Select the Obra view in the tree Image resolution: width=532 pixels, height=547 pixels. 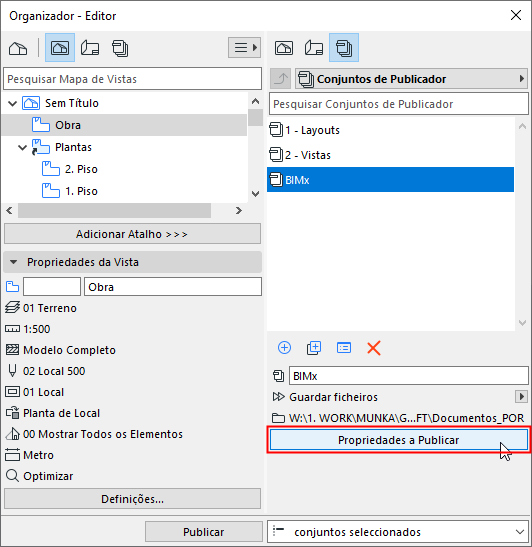[124, 125]
